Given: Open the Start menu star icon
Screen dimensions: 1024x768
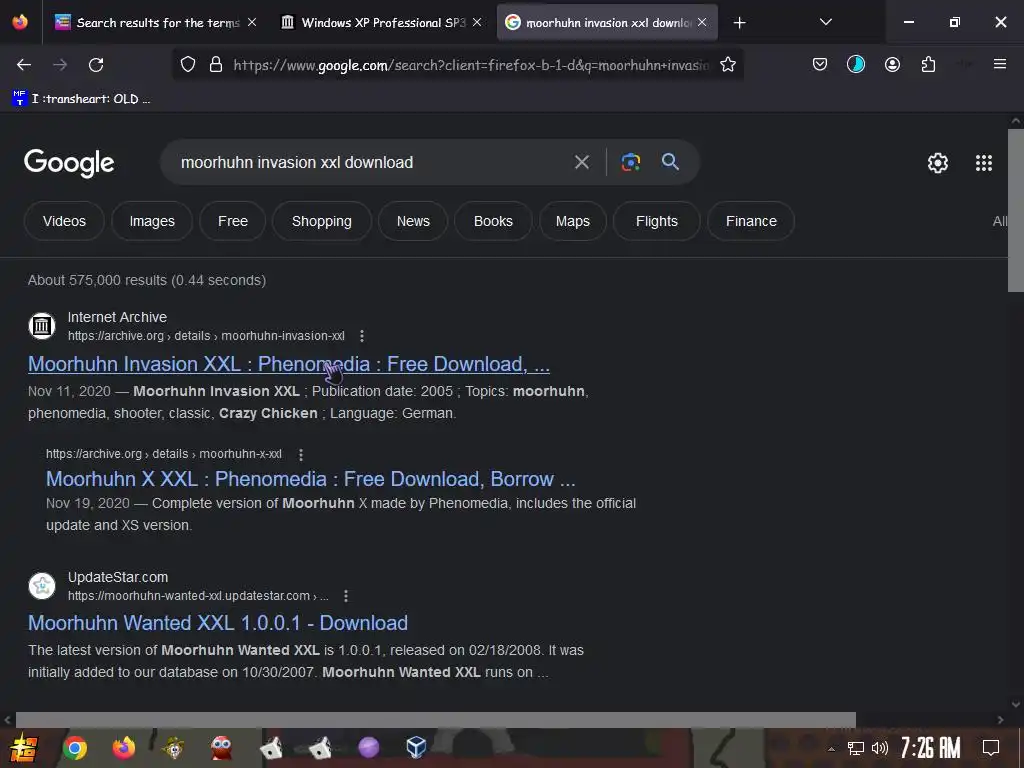Looking at the screenshot, I should [x=24, y=748].
